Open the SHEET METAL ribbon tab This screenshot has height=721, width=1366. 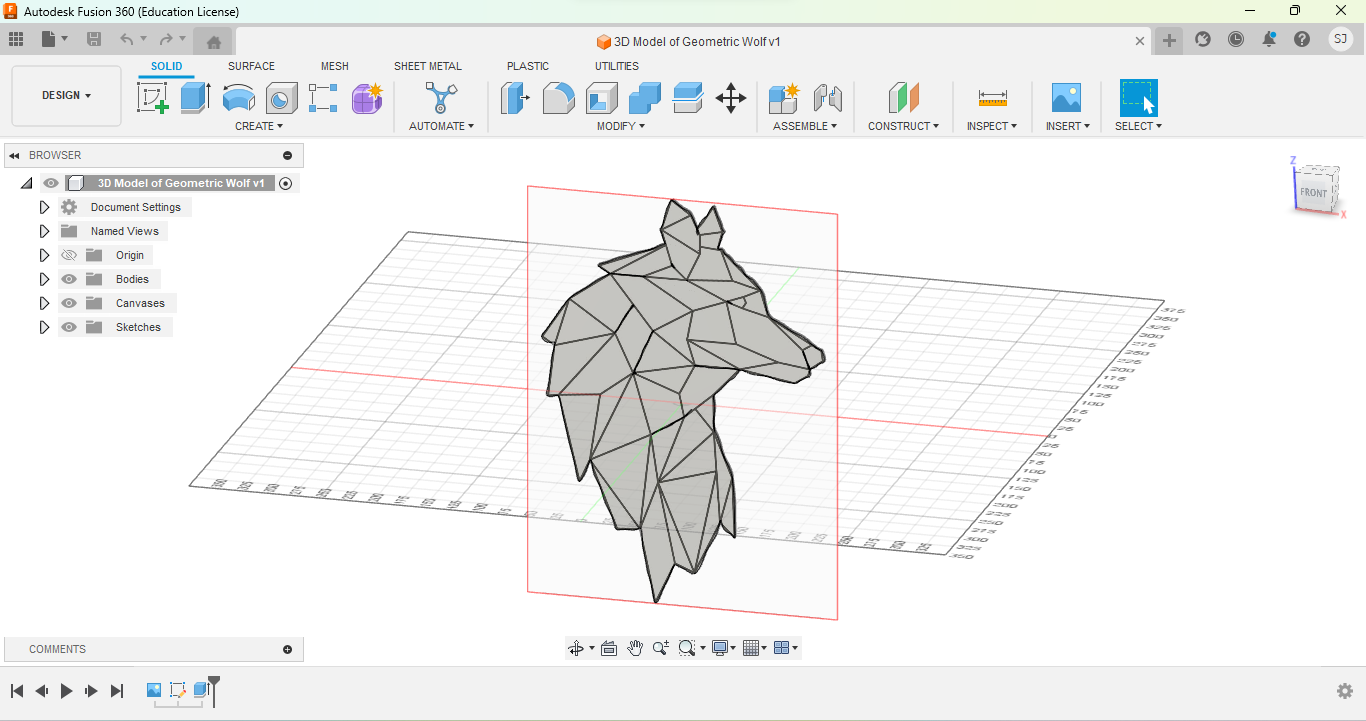(428, 66)
